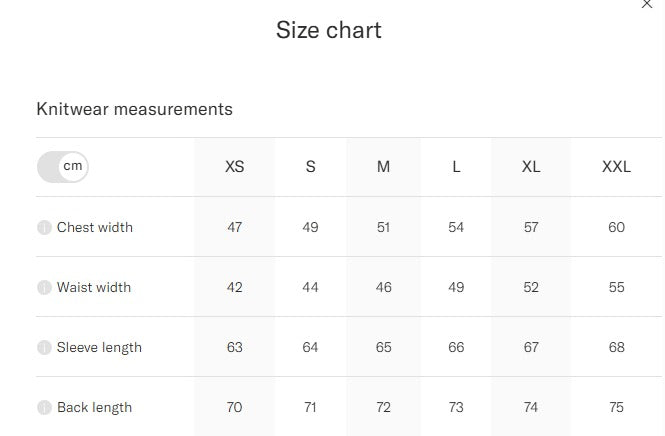Click the info icon beside Chest width
Screen dimensions: 665x436
click(x=44, y=227)
